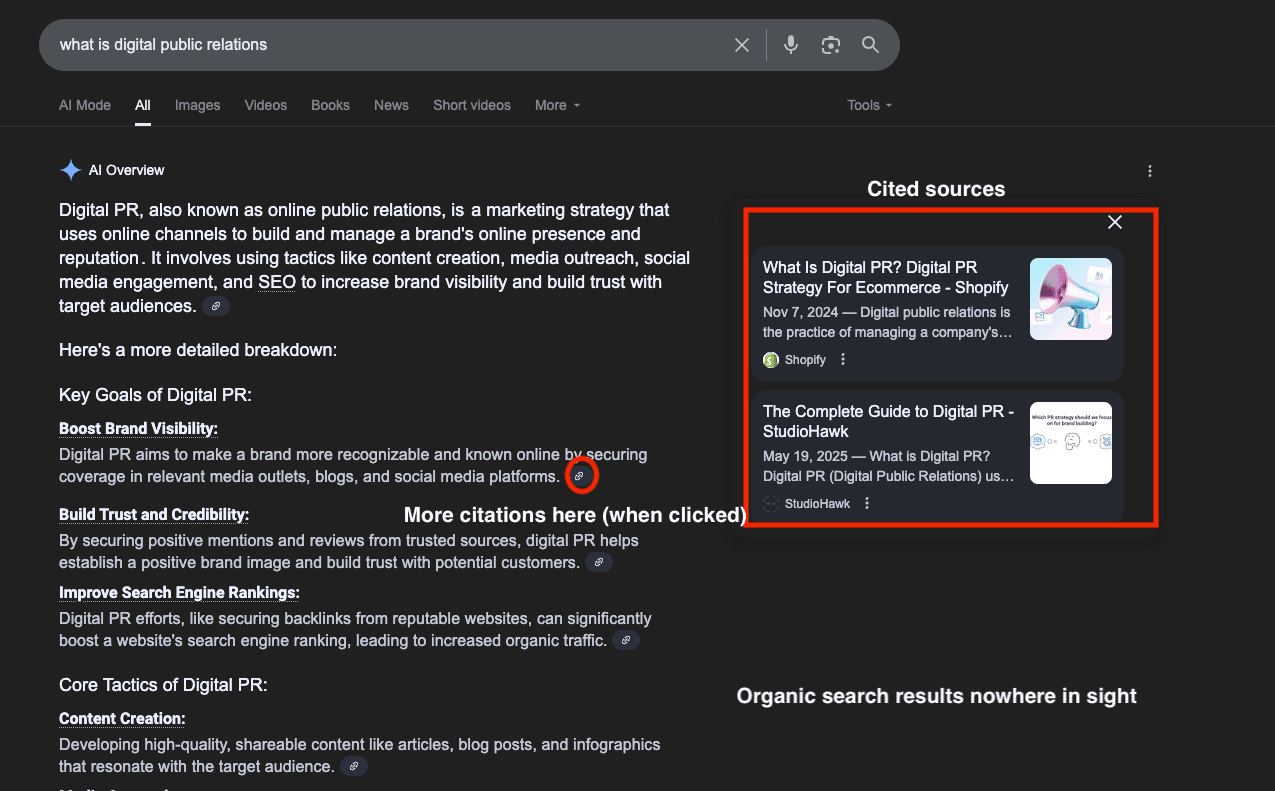Select the Short videos tab
The height and width of the screenshot is (791, 1275).
[471, 105]
